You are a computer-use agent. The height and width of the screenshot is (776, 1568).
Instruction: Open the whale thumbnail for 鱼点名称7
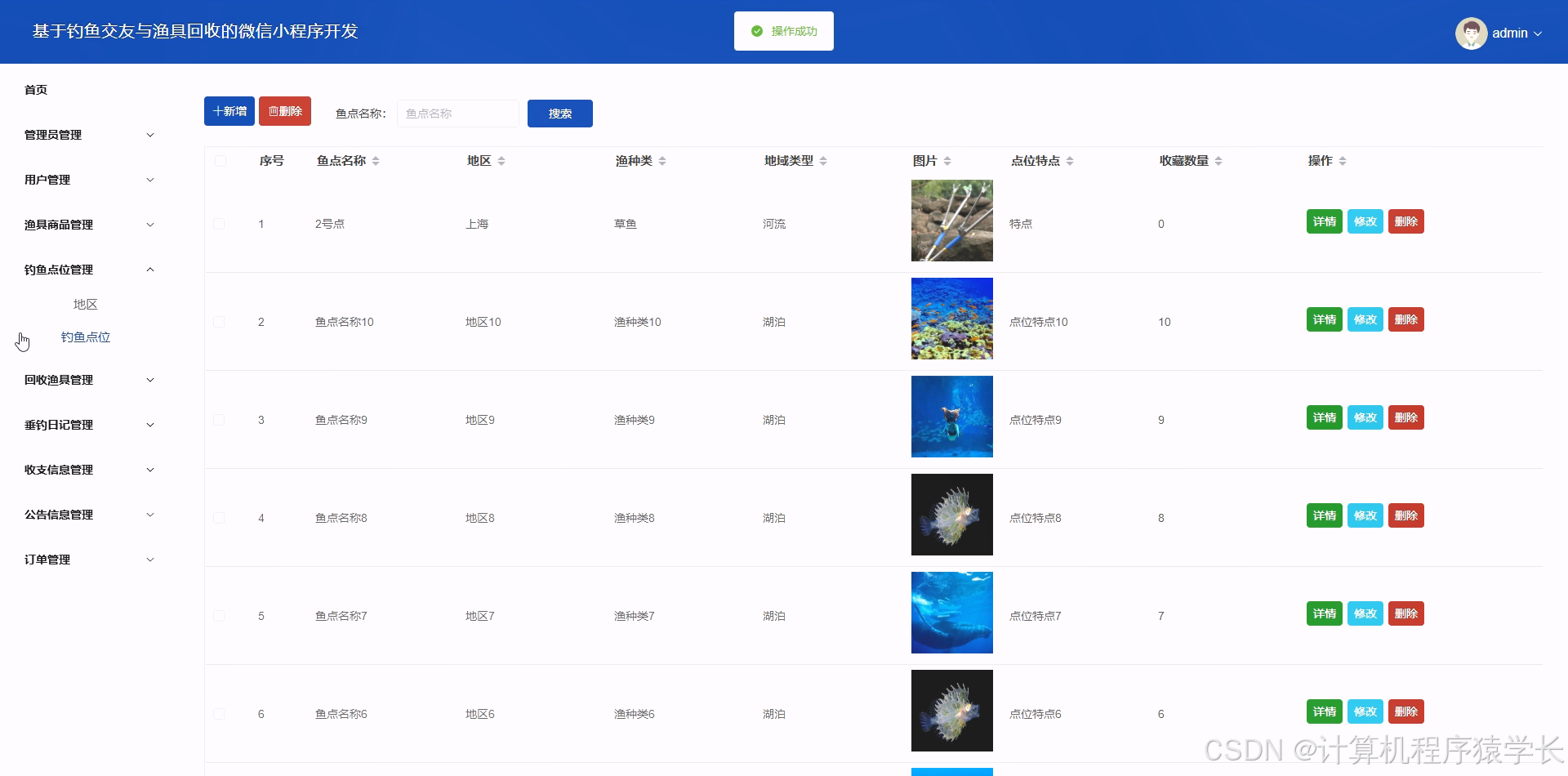pyautogui.click(x=952, y=613)
